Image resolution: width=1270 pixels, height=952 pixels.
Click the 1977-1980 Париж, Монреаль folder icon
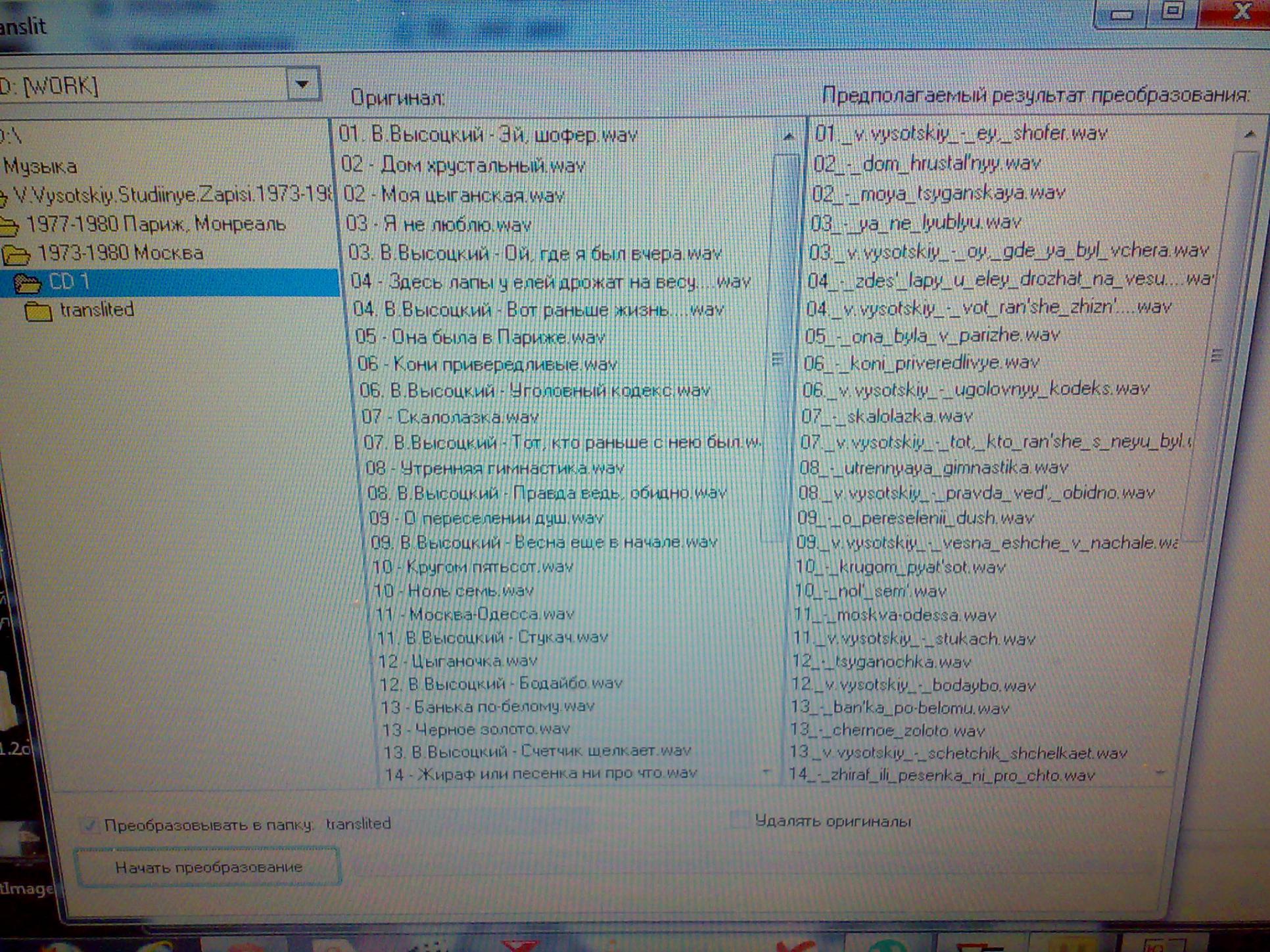[x=9, y=226]
